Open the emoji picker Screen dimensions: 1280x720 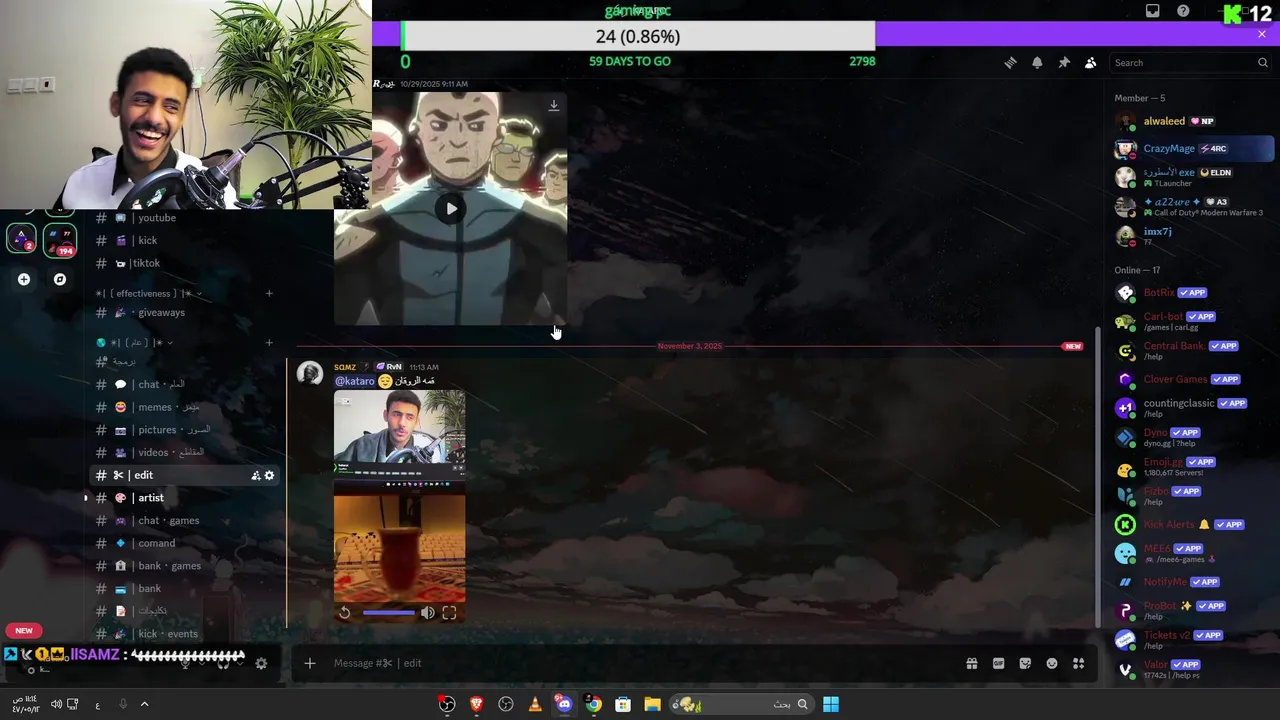click(1052, 663)
